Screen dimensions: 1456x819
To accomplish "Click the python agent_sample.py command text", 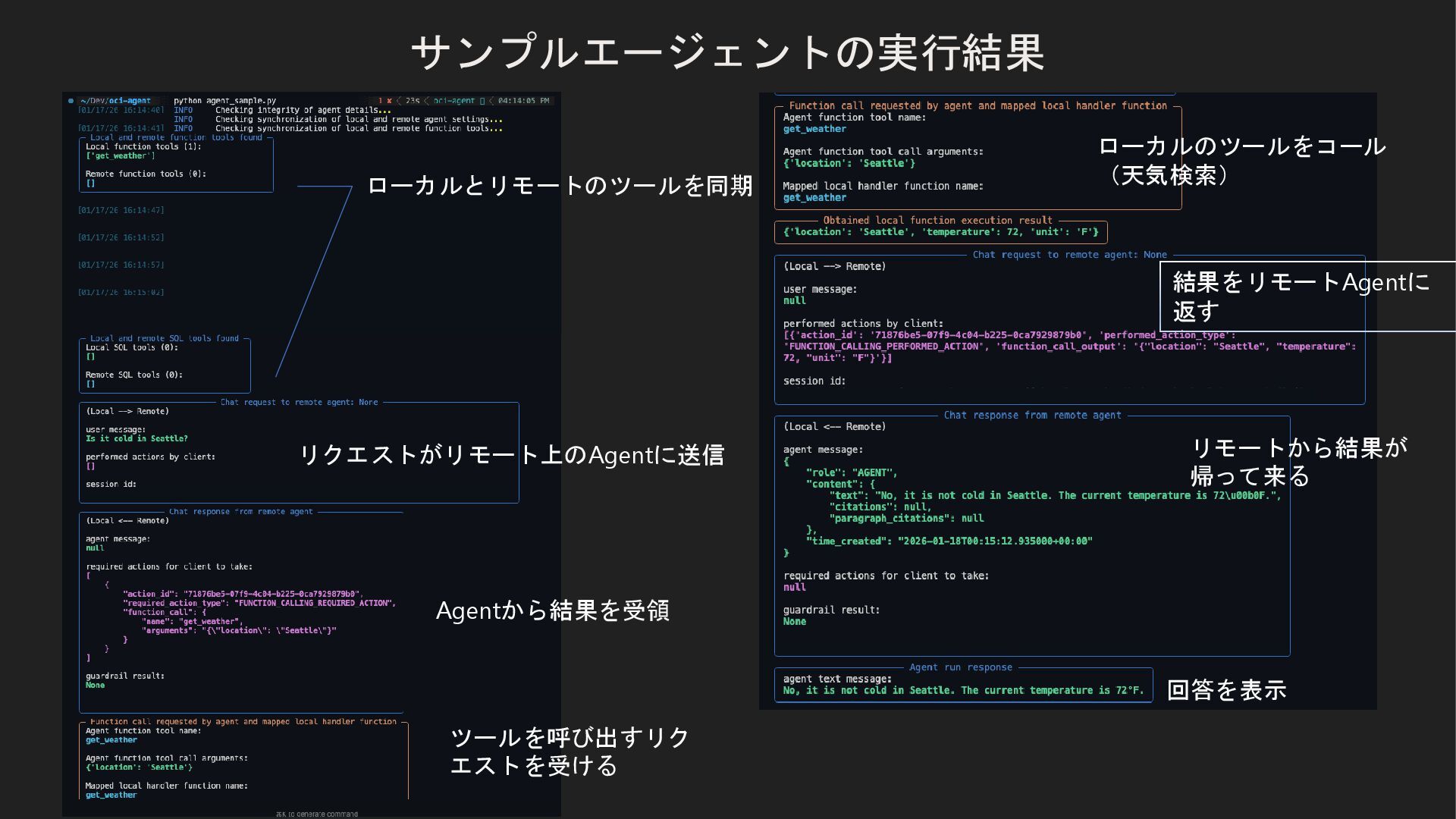I will [x=224, y=100].
